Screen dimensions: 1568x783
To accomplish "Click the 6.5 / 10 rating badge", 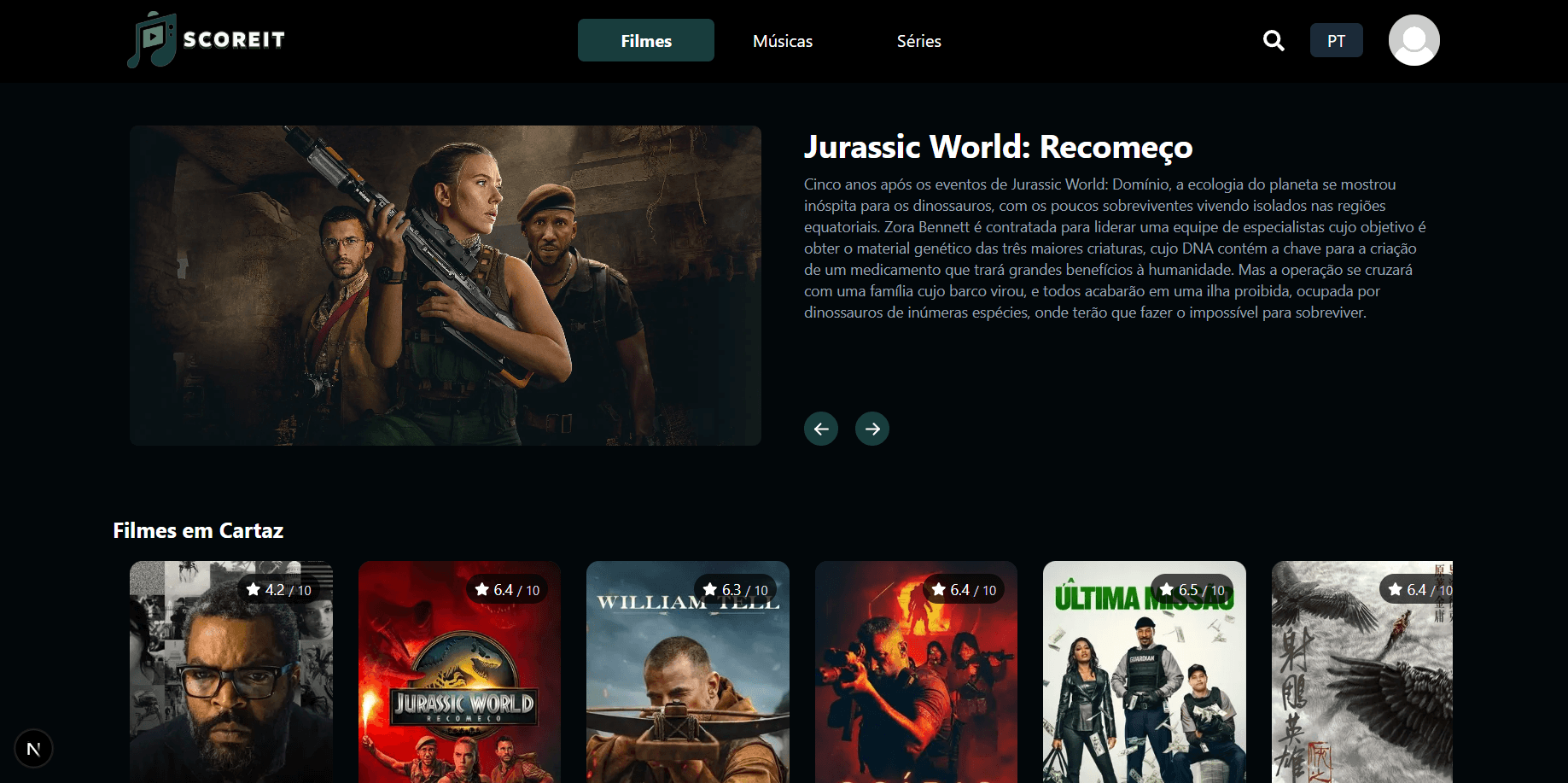I will click(1192, 590).
